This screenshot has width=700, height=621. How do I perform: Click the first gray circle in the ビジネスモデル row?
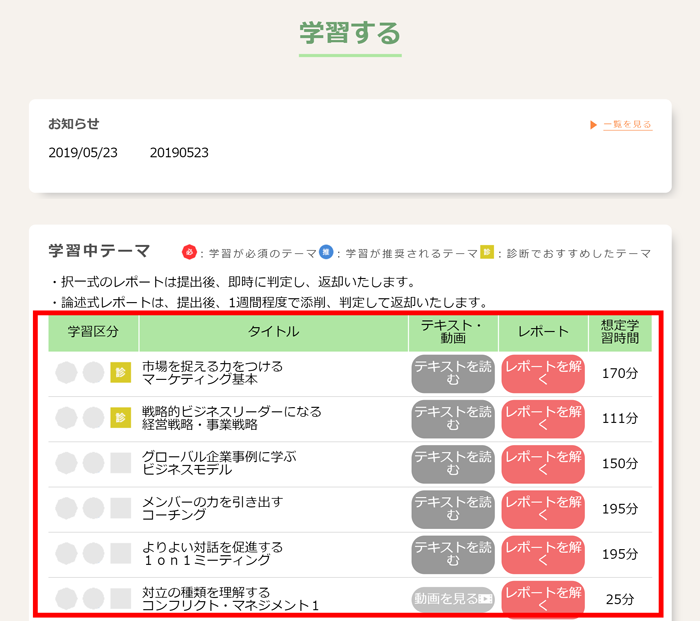(x=66, y=463)
